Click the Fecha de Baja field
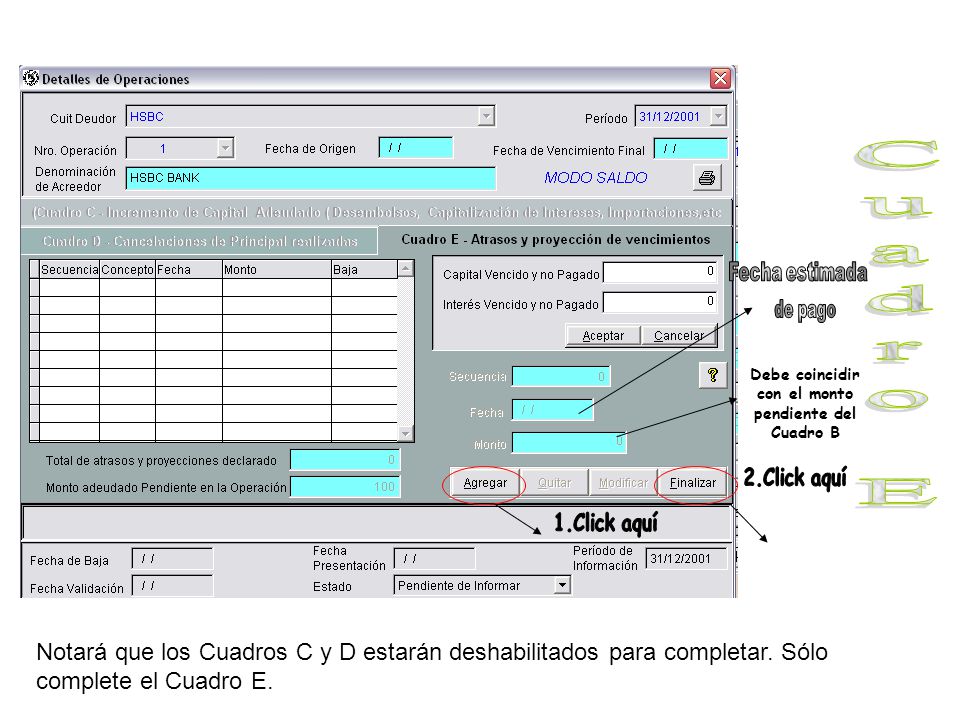 pos(173,559)
